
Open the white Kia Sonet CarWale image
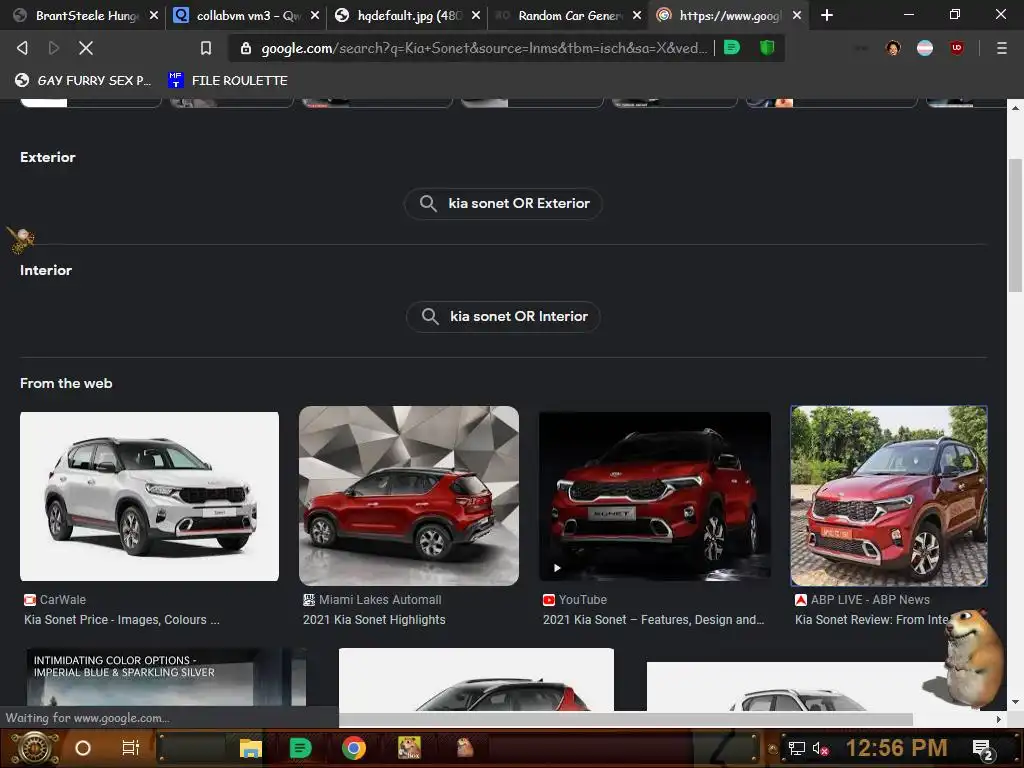(150, 496)
